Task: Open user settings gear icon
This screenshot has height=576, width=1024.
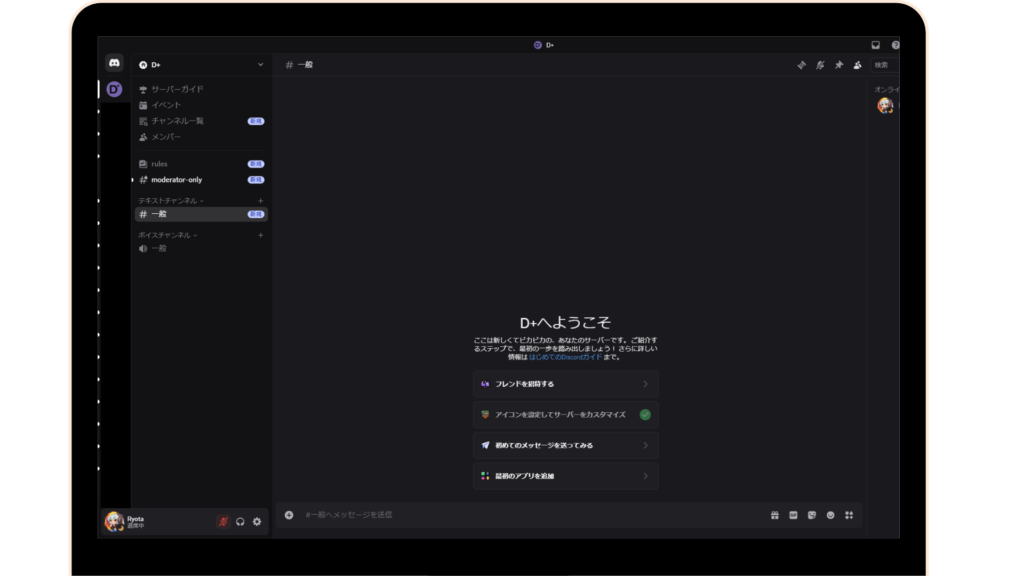Action: coord(257,522)
